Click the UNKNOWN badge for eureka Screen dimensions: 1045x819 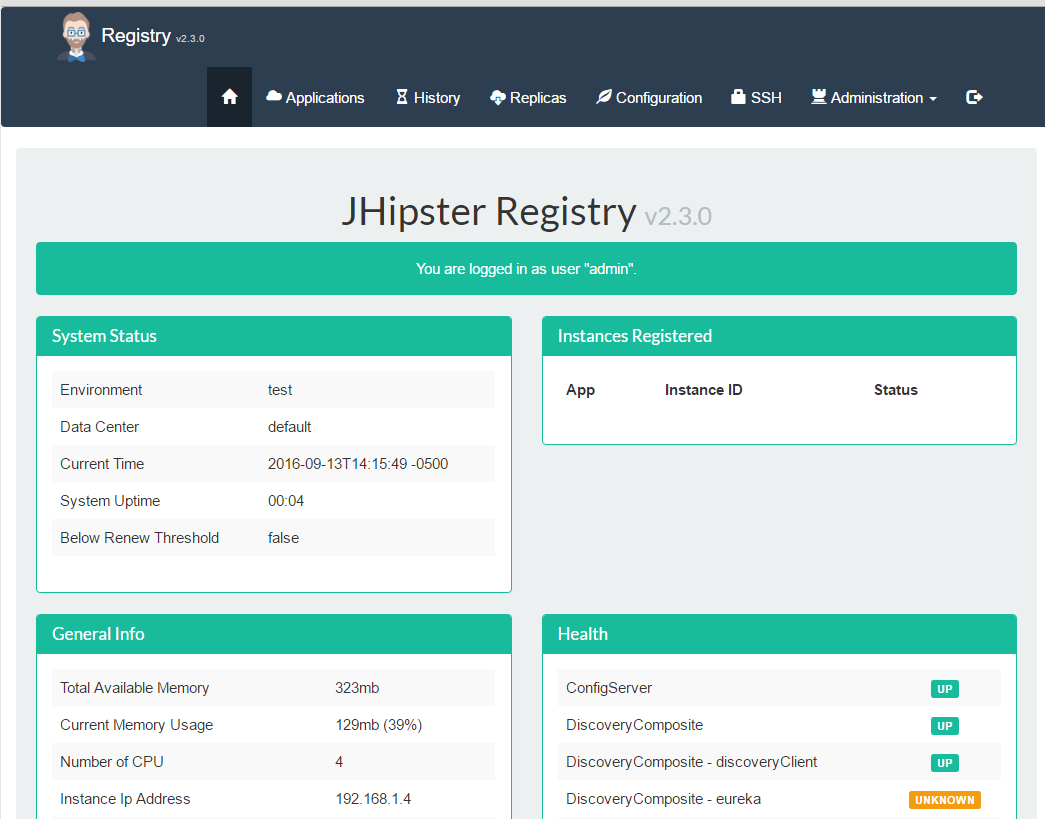coord(944,800)
